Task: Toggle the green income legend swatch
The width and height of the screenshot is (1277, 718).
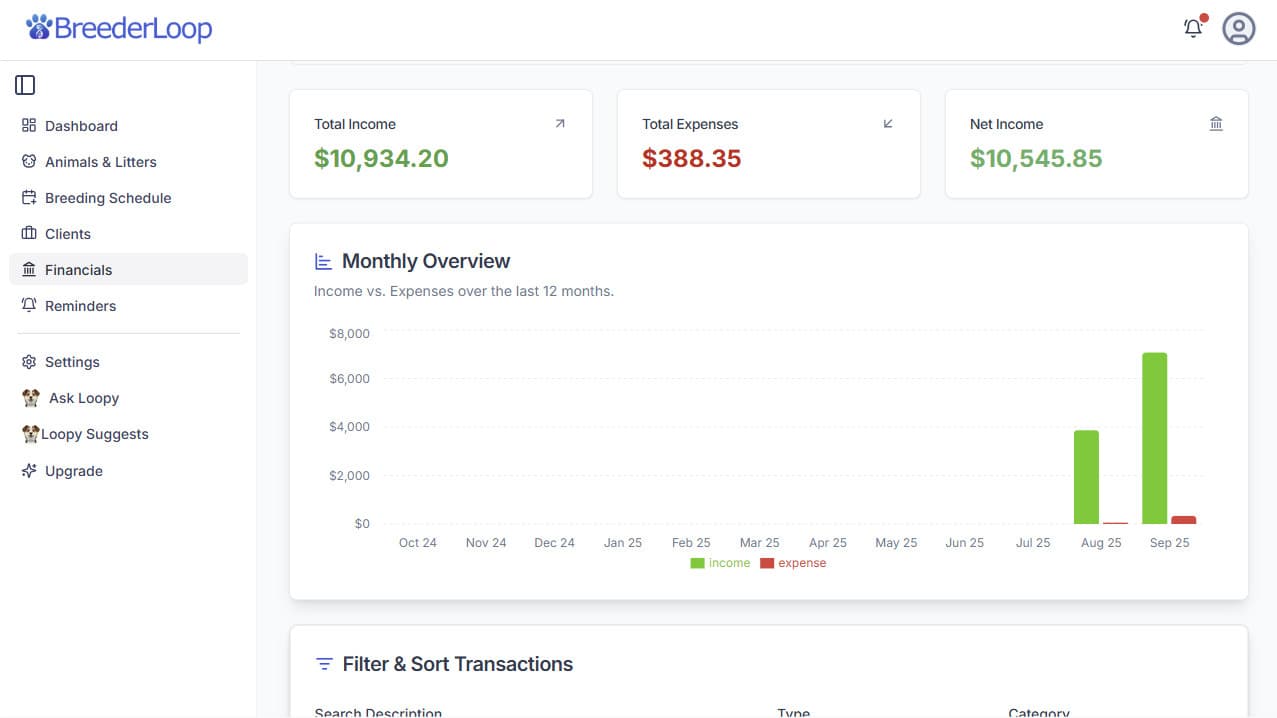Action: [x=697, y=563]
